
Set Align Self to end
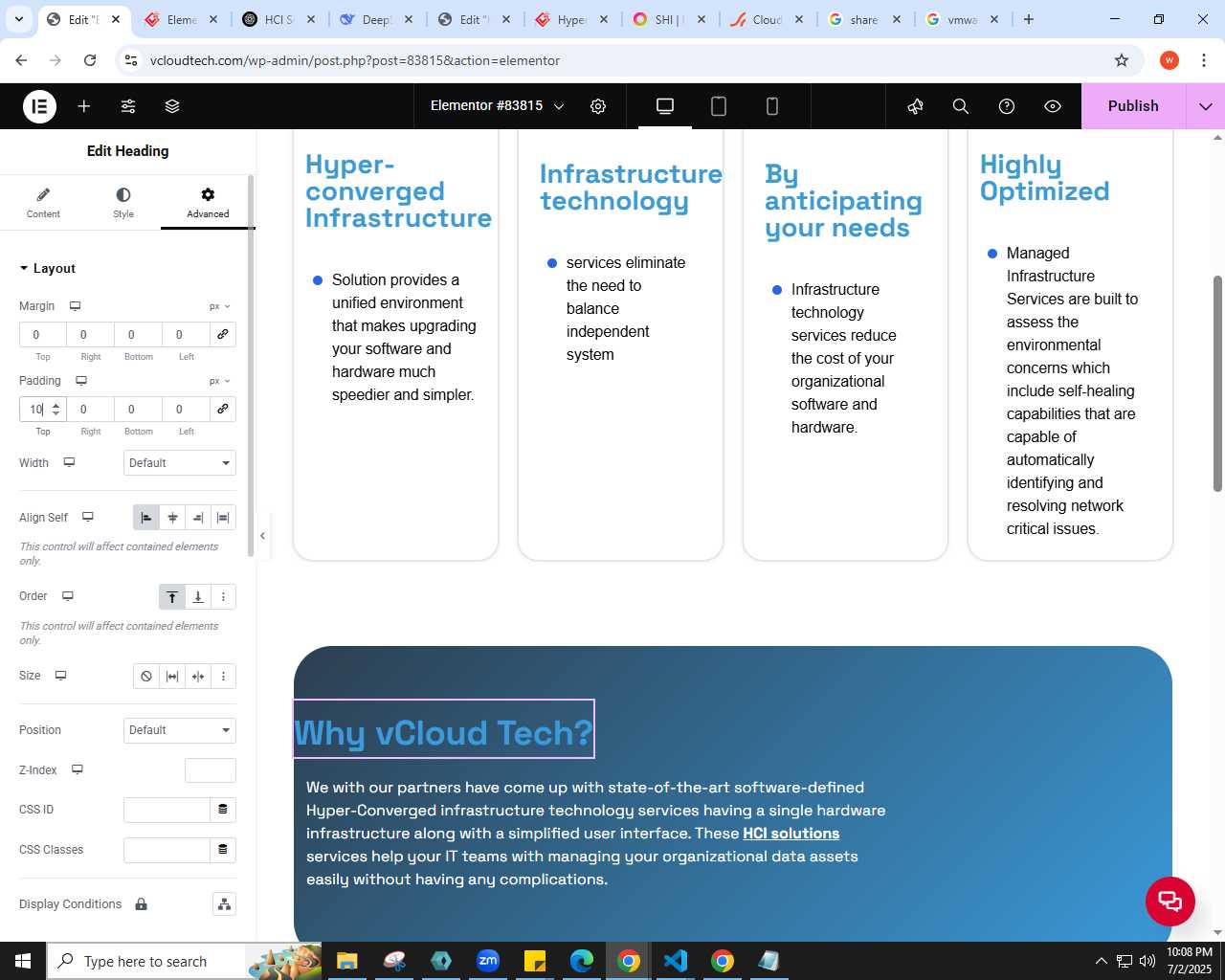pyautogui.click(x=198, y=518)
